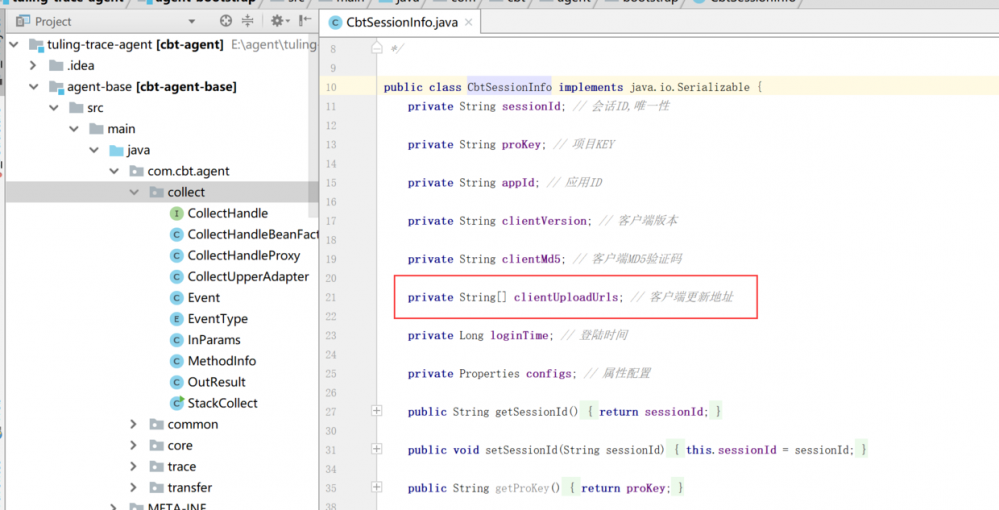Click the Project tool window title
999x510 pixels.
point(53,22)
